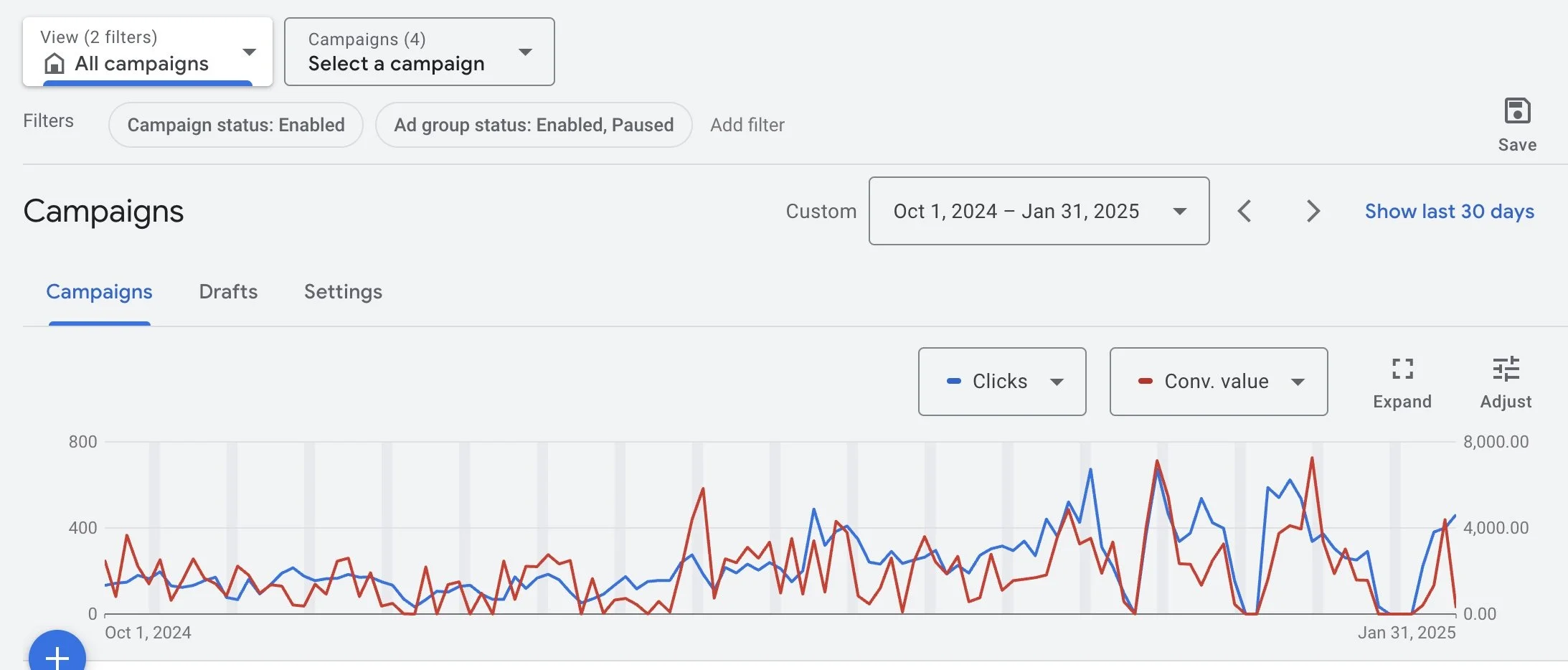Open the View All campaigns dropdown
Image resolution: width=1568 pixels, height=670 pixels.
click(x=148, y=52)
